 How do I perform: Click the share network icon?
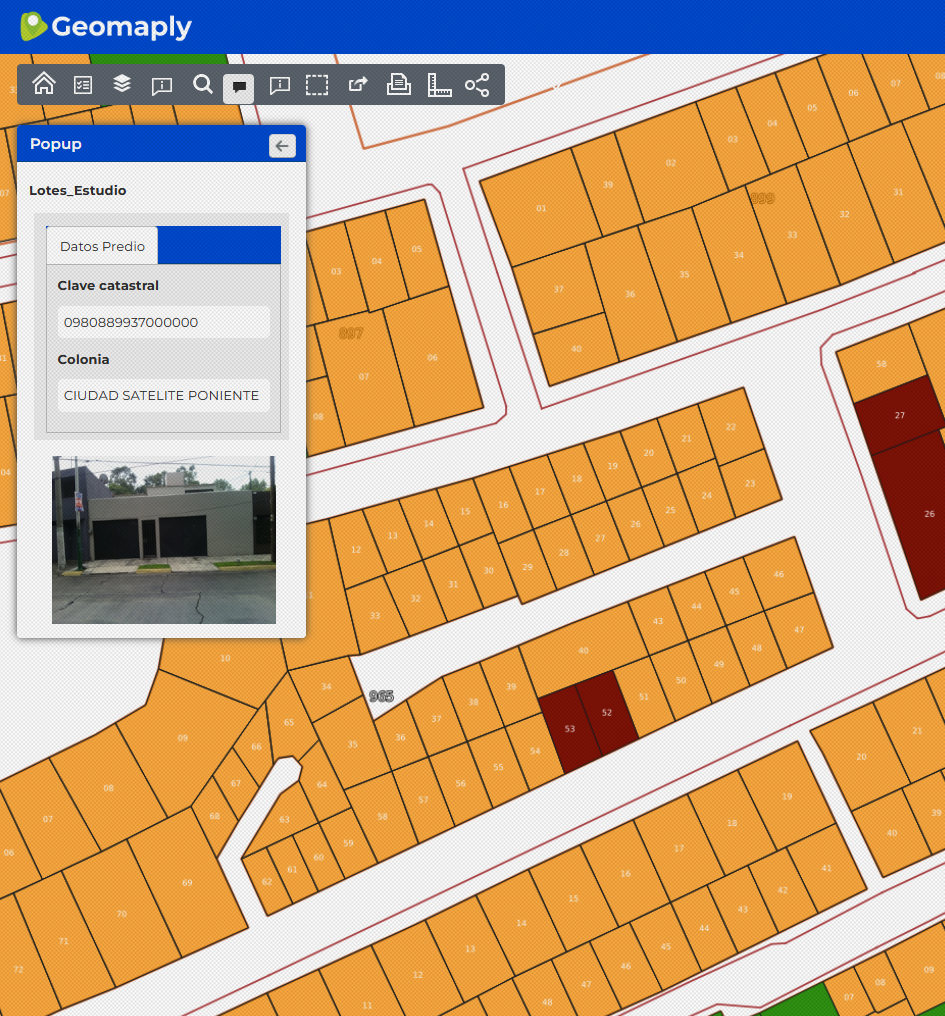point(477,85)
